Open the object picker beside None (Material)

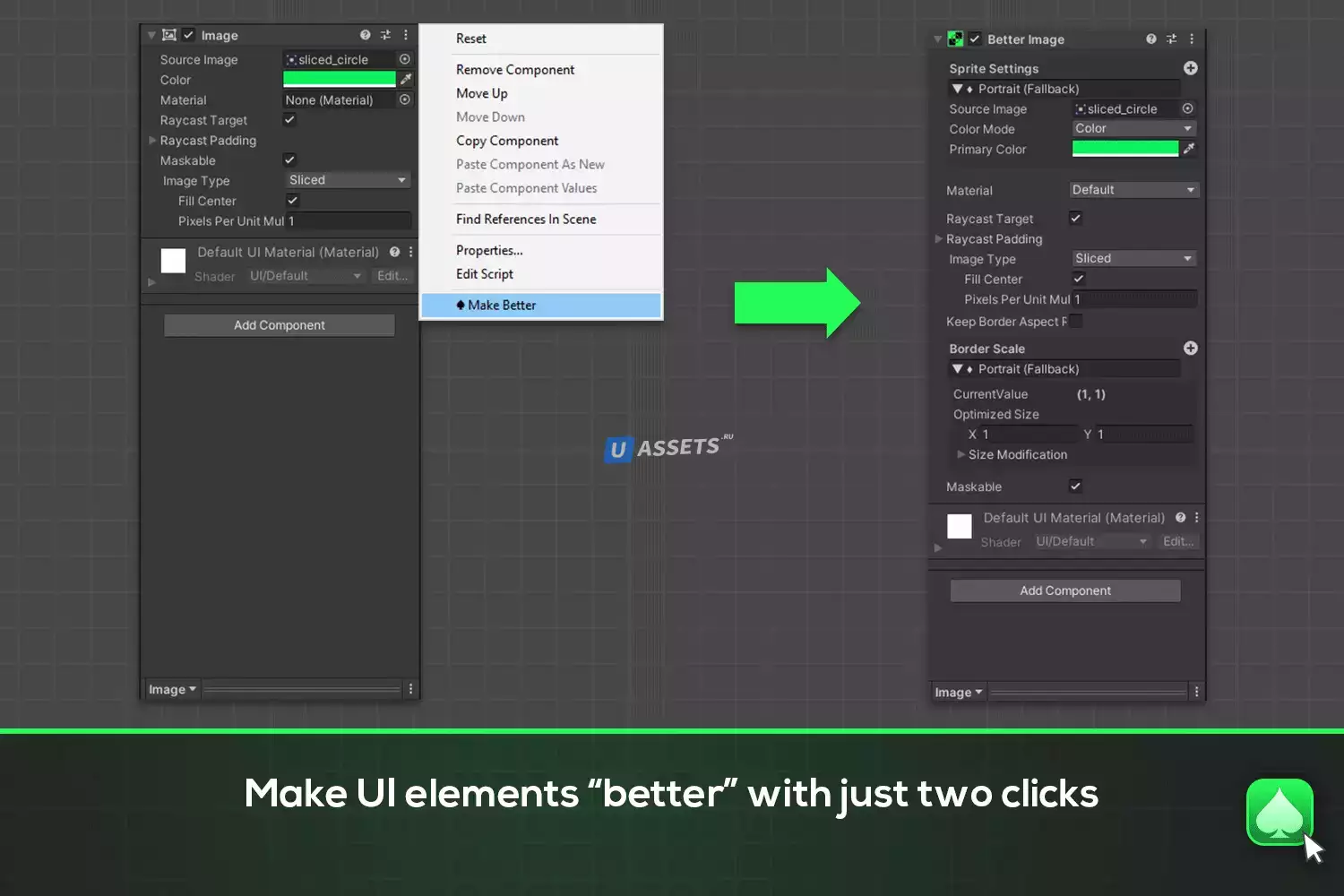coord(405,99)
